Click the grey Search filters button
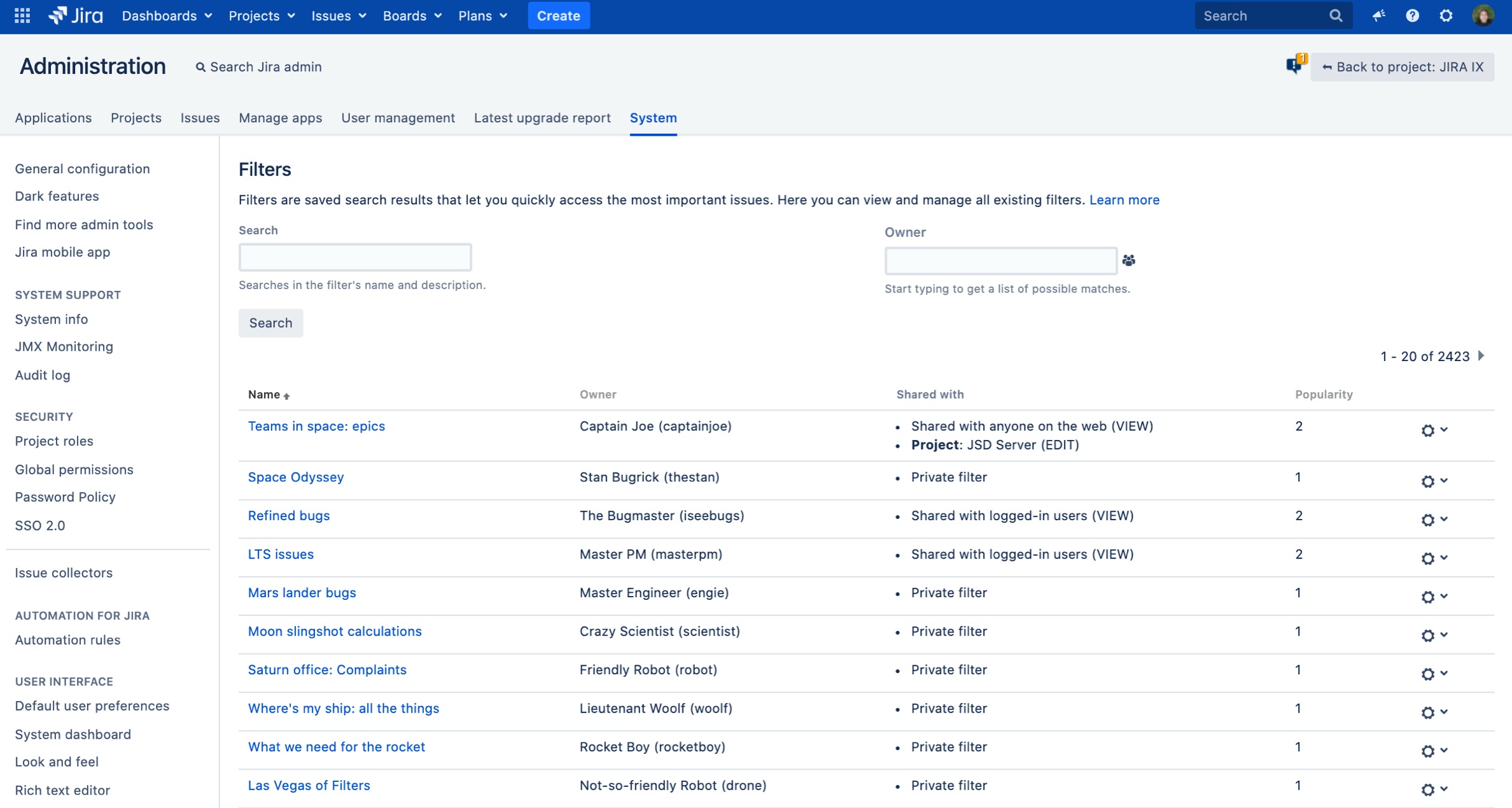 270,323
